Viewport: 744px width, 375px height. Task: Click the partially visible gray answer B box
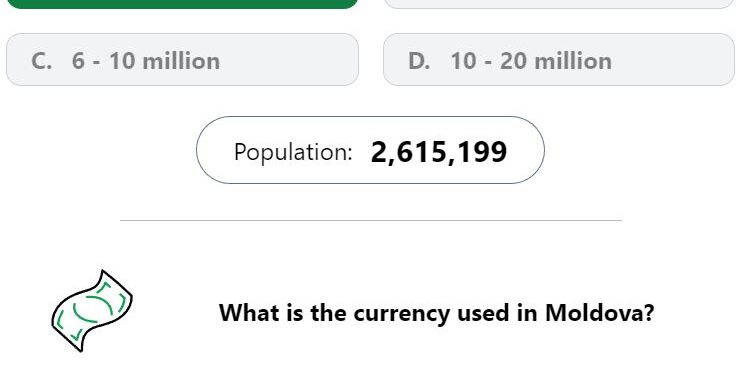[559, 4]
